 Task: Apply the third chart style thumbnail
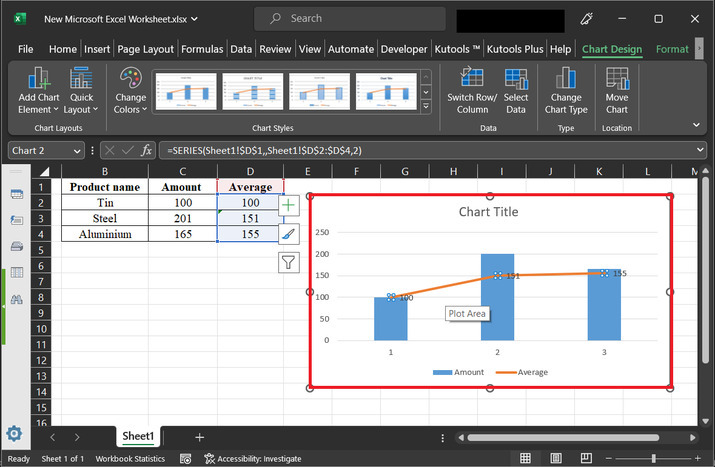point(319,91)
